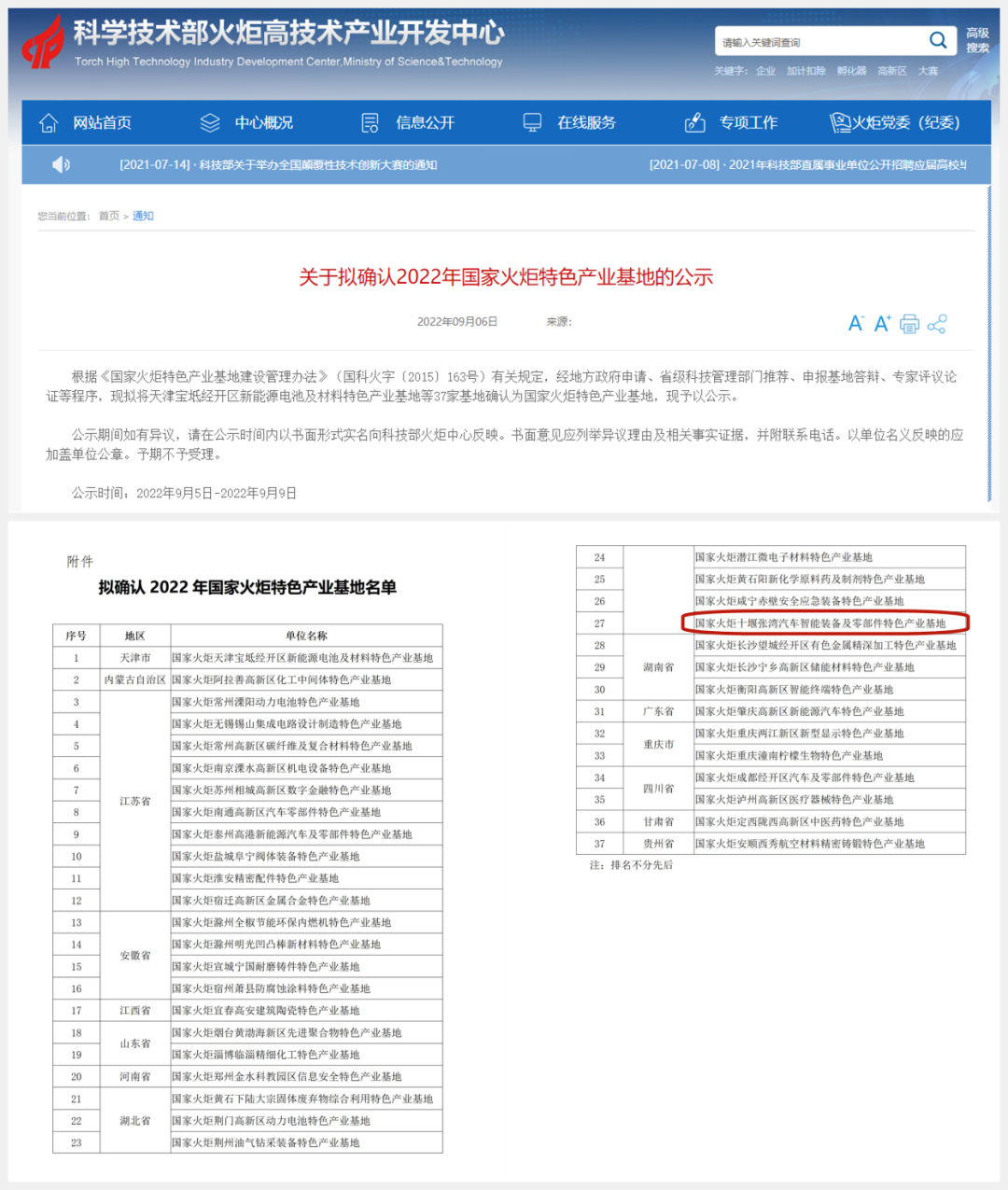Viewport: 1008px width, 1190px height.
Task: Open 高级搜索 advanced search link
Action: click(x=977, y=40)
